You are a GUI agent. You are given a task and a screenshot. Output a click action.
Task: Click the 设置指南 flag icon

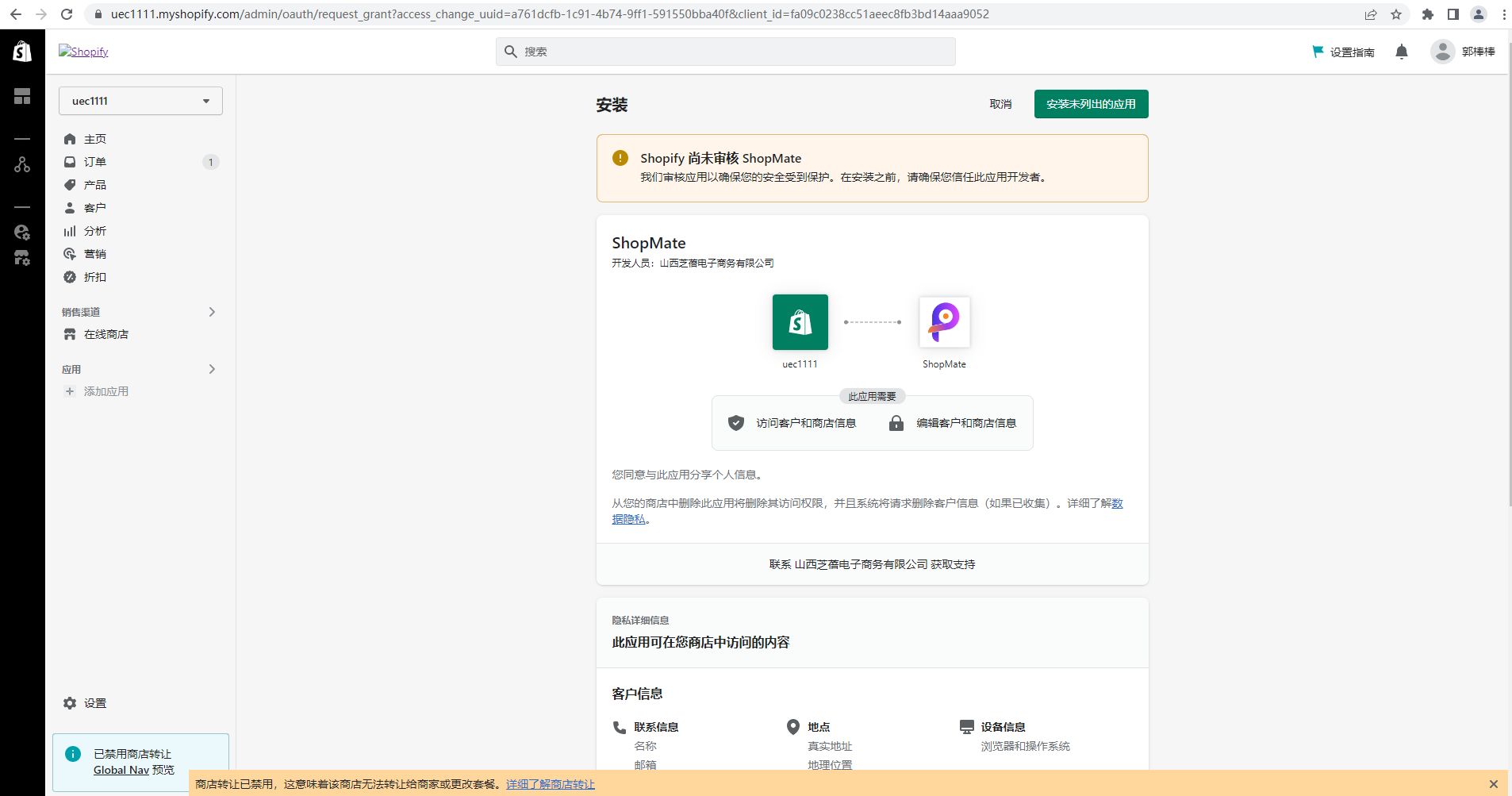click(1318, 52)
